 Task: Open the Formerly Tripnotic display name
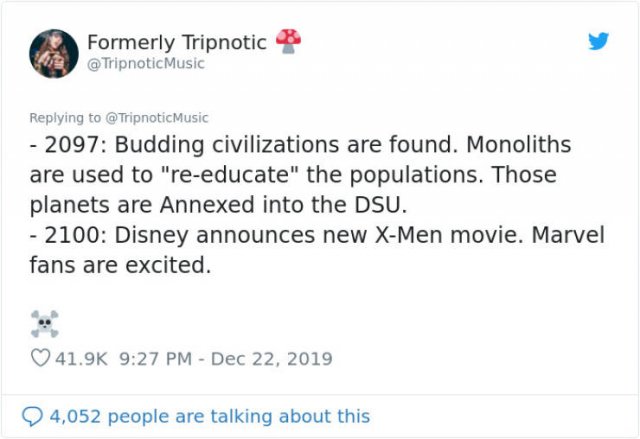(176, 42)
